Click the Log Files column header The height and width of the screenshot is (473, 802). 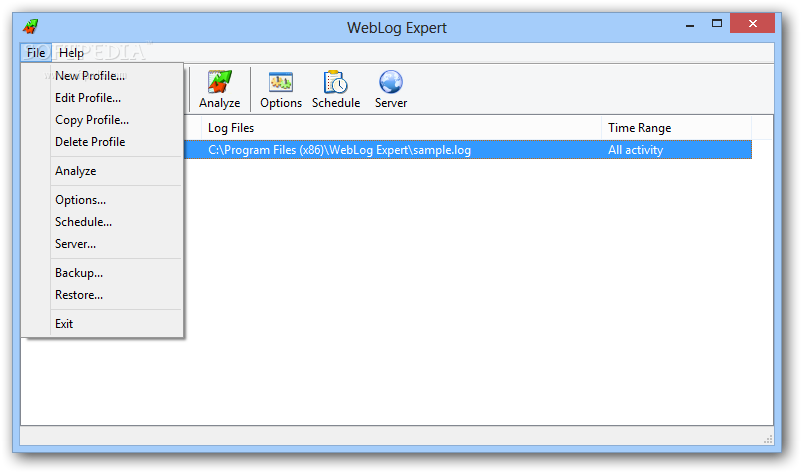[x=402, y=128]
